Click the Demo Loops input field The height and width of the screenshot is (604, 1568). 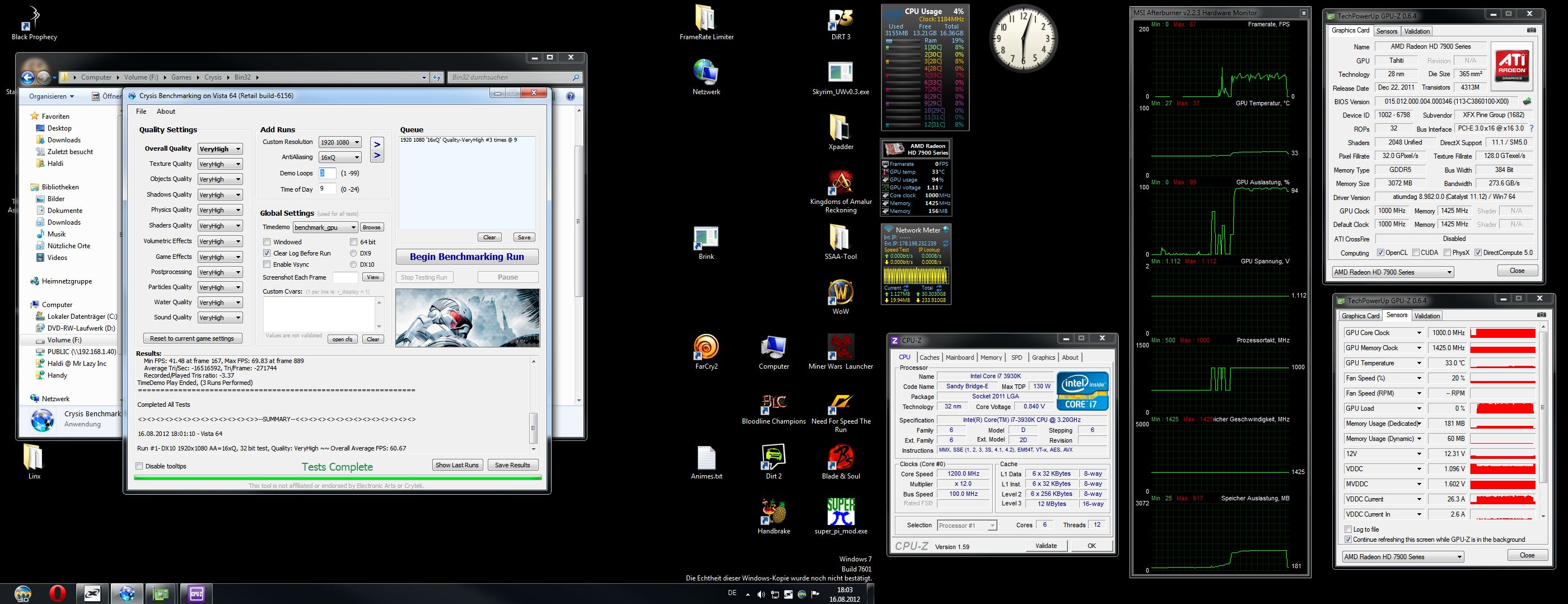[x=328, y=173]
